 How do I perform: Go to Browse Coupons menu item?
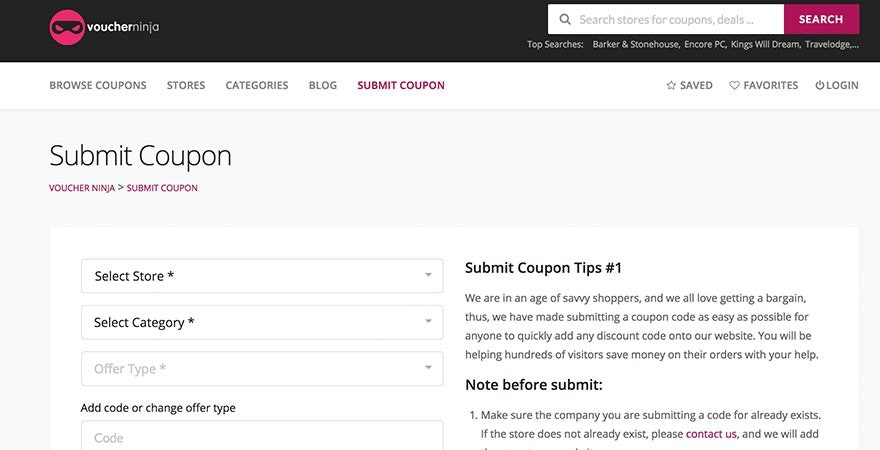[98, 86]
